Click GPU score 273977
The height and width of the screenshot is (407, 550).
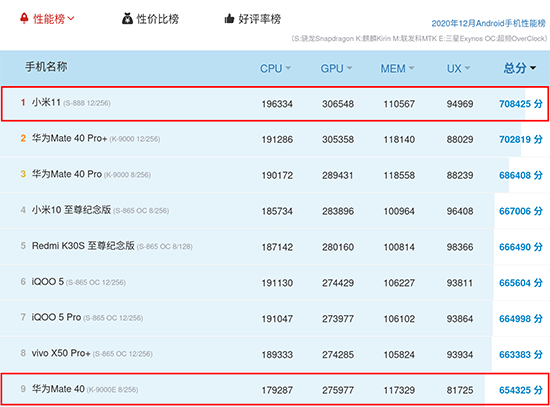pos(338,319)
